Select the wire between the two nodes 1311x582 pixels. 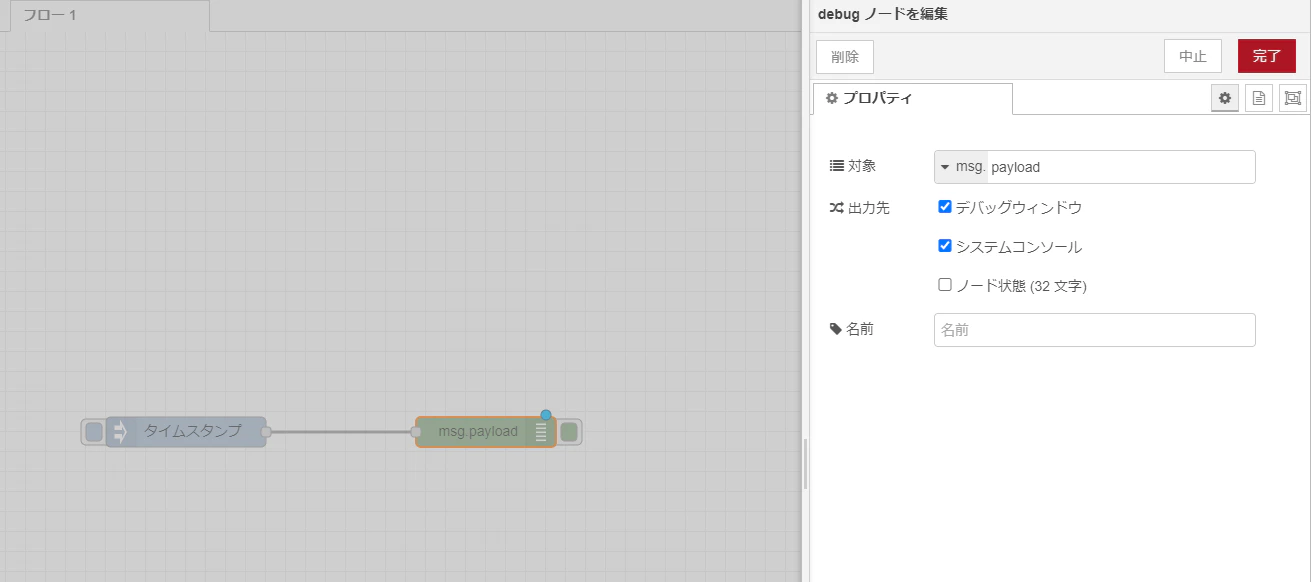(341, 432)
